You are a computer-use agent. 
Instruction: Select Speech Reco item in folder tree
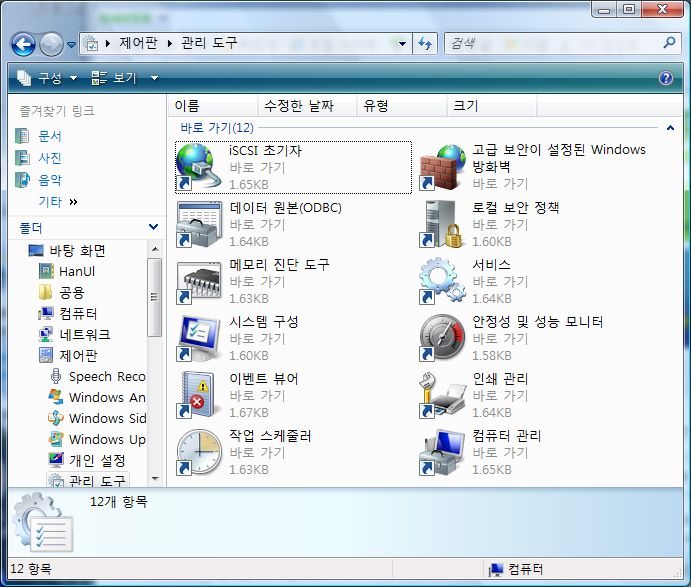click(107, 376)
